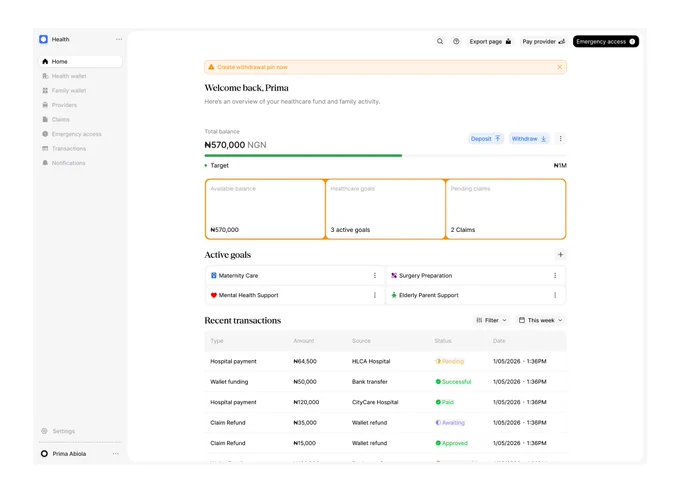The height and width of the screenshot is (493, 680).
Task: Click the Maternity Care goal icon
Action: [x=213, y=276]
